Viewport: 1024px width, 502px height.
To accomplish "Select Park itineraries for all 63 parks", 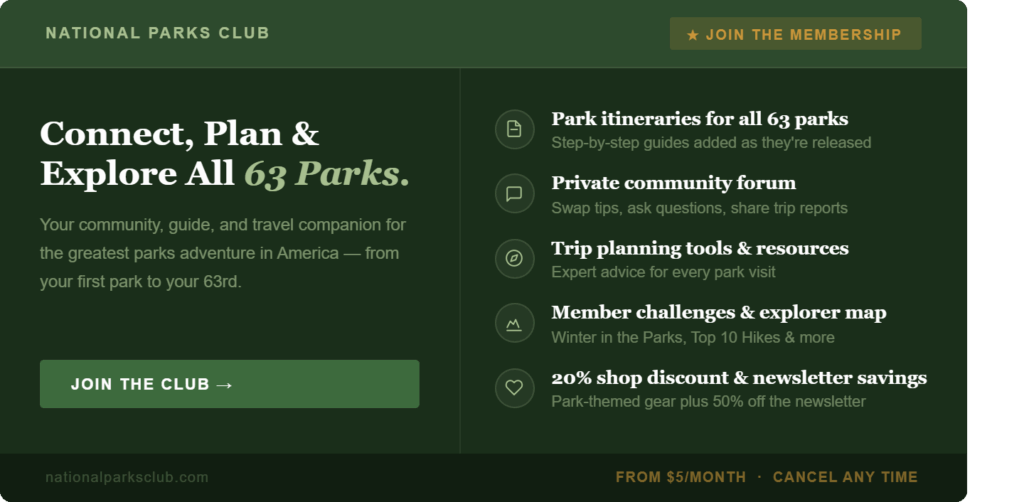I will tap(699, 119).
